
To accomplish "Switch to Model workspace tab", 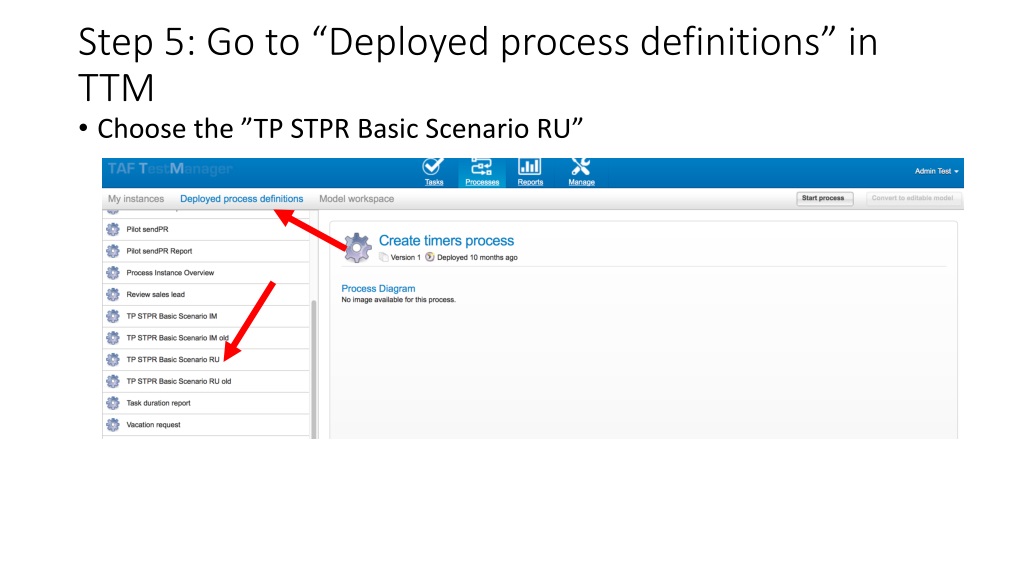I will coord(357,199).
